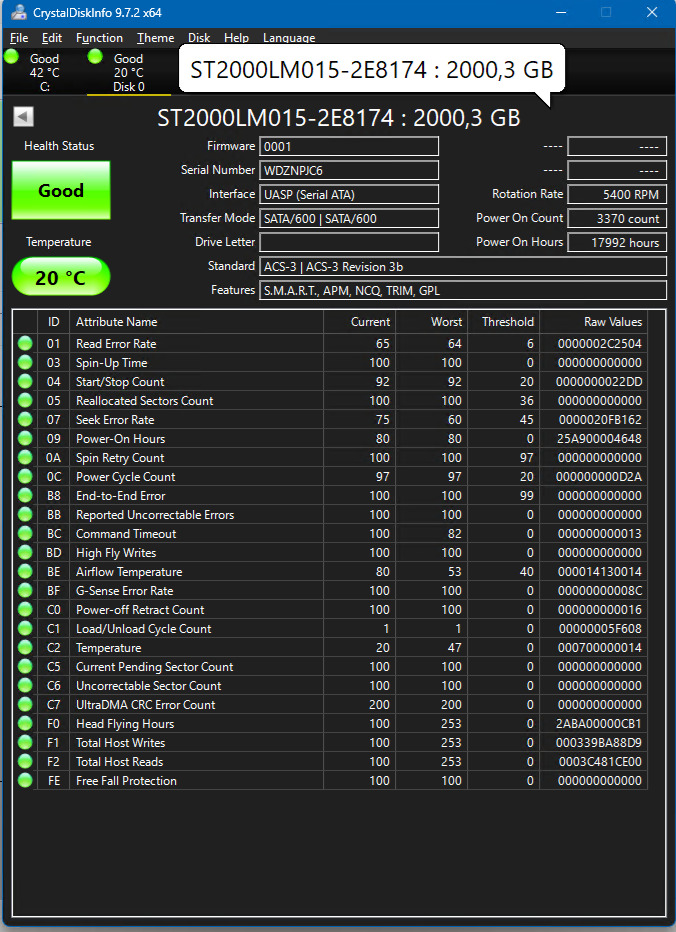Click the Current column header
This screenshot has width=676, height=932.
[360, 322]
